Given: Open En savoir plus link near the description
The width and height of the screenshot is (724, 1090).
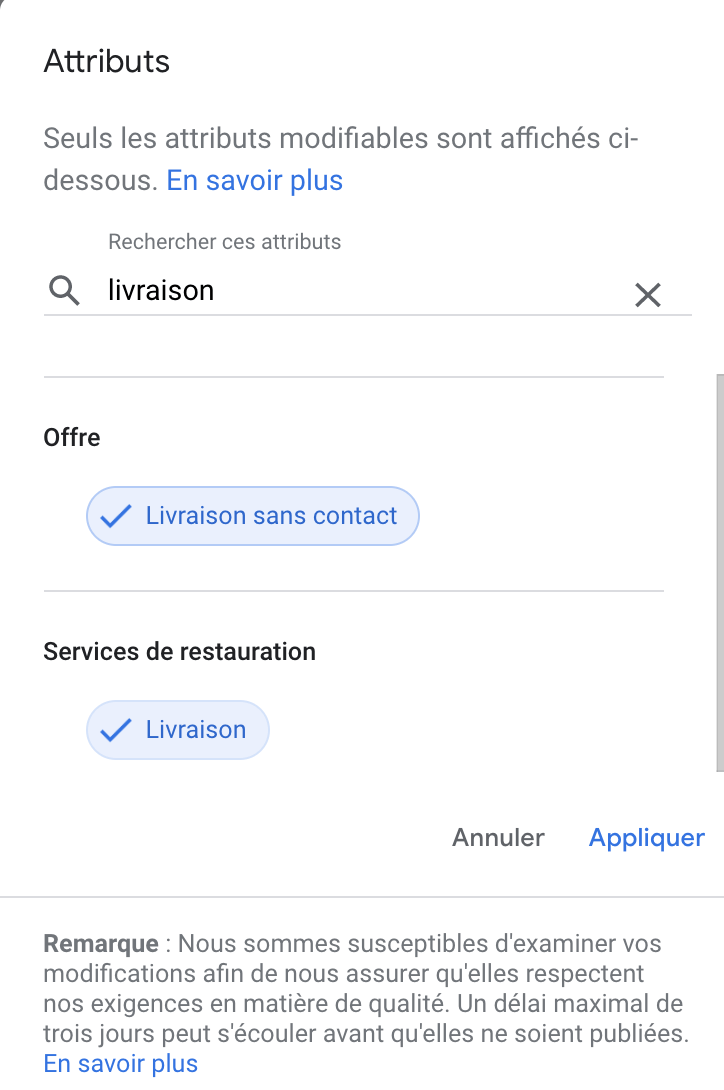Looking at the screenshot, I should tap(255, 181).
